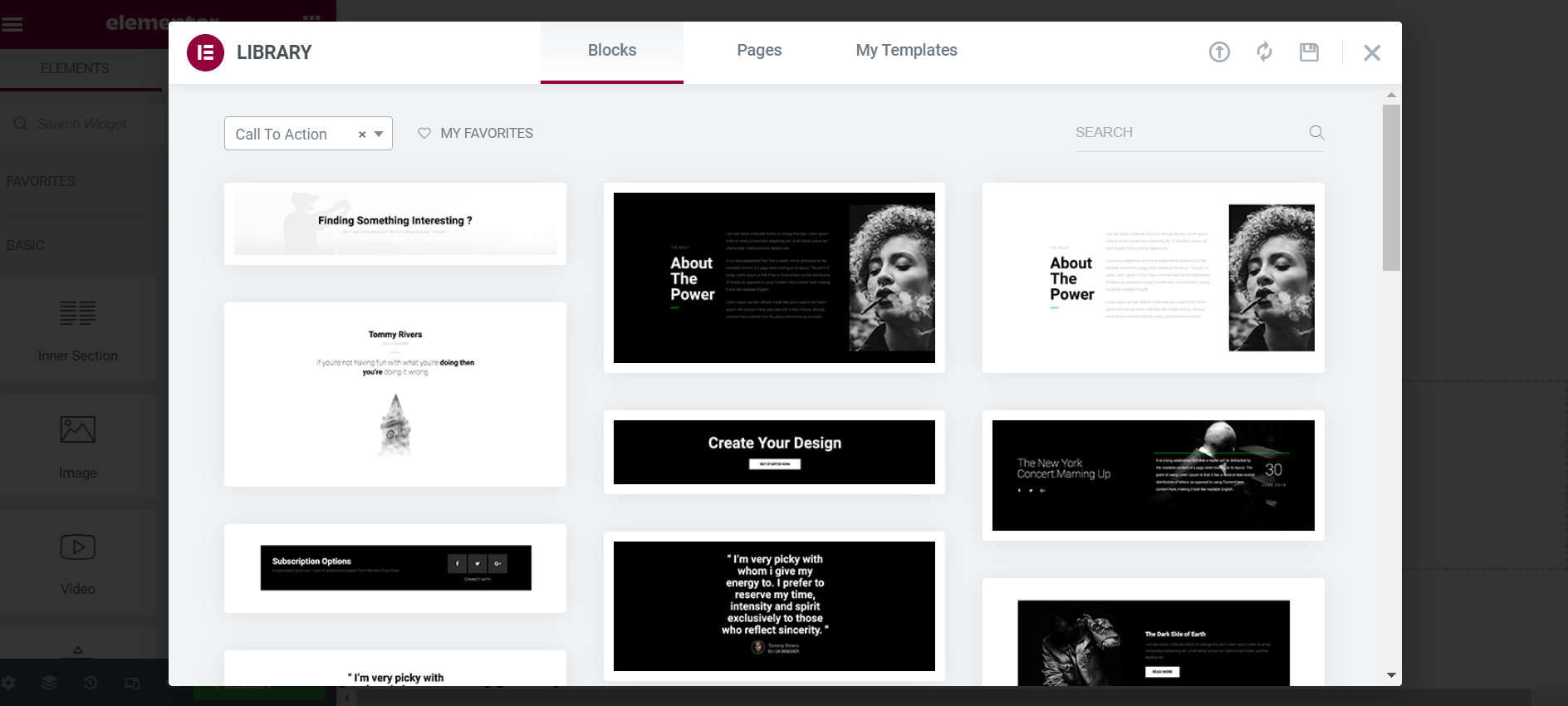
Task: Click the search magnifier icon in library
Action: click(1316, 133)
